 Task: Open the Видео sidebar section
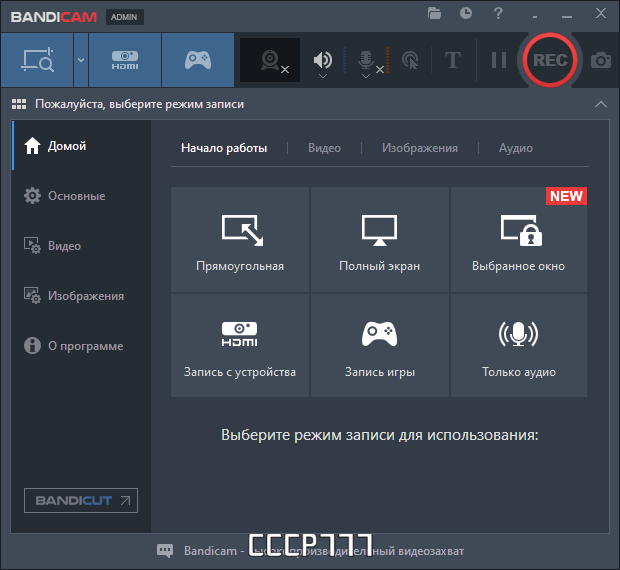click(x=81, y=245)
